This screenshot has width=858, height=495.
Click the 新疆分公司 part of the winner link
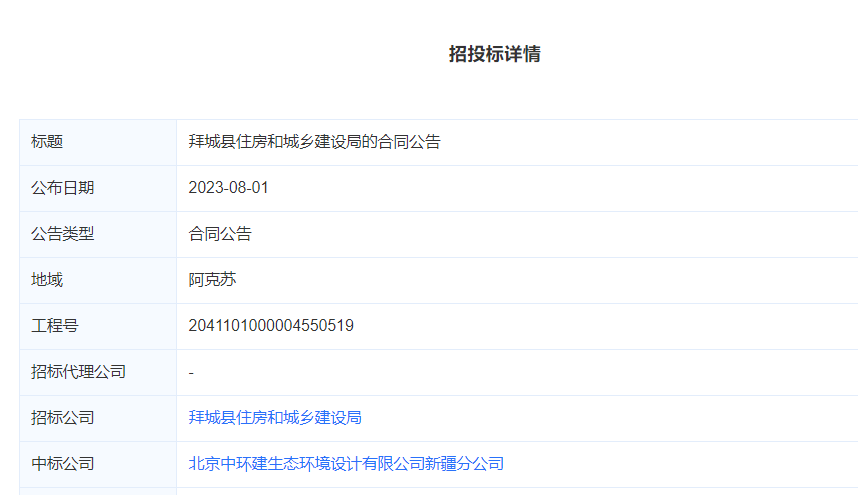click(464, 464)
